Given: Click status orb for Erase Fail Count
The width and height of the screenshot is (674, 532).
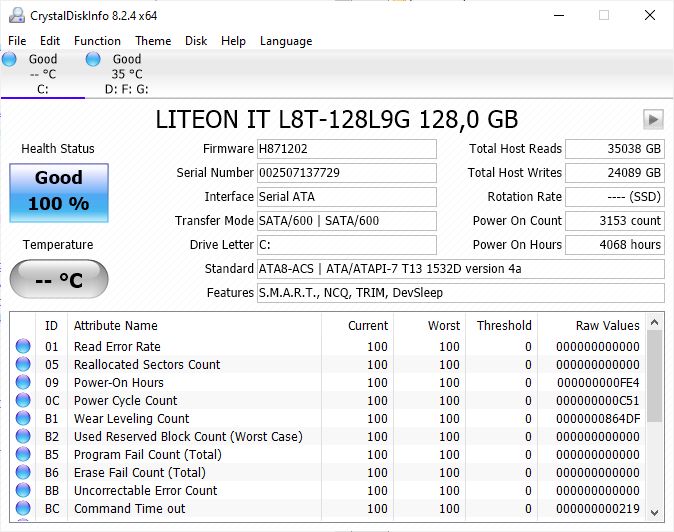Looking at the screenshot, I should click(23, 472).
